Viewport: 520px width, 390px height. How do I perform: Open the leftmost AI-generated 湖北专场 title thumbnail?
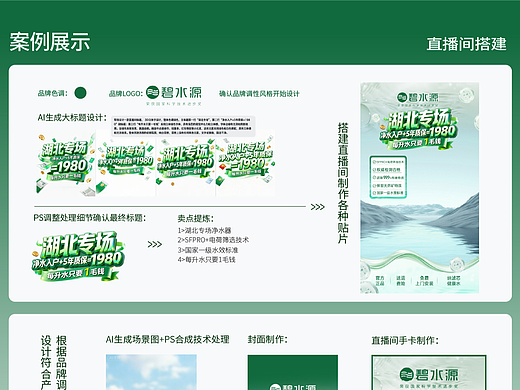tap(65, 163)
